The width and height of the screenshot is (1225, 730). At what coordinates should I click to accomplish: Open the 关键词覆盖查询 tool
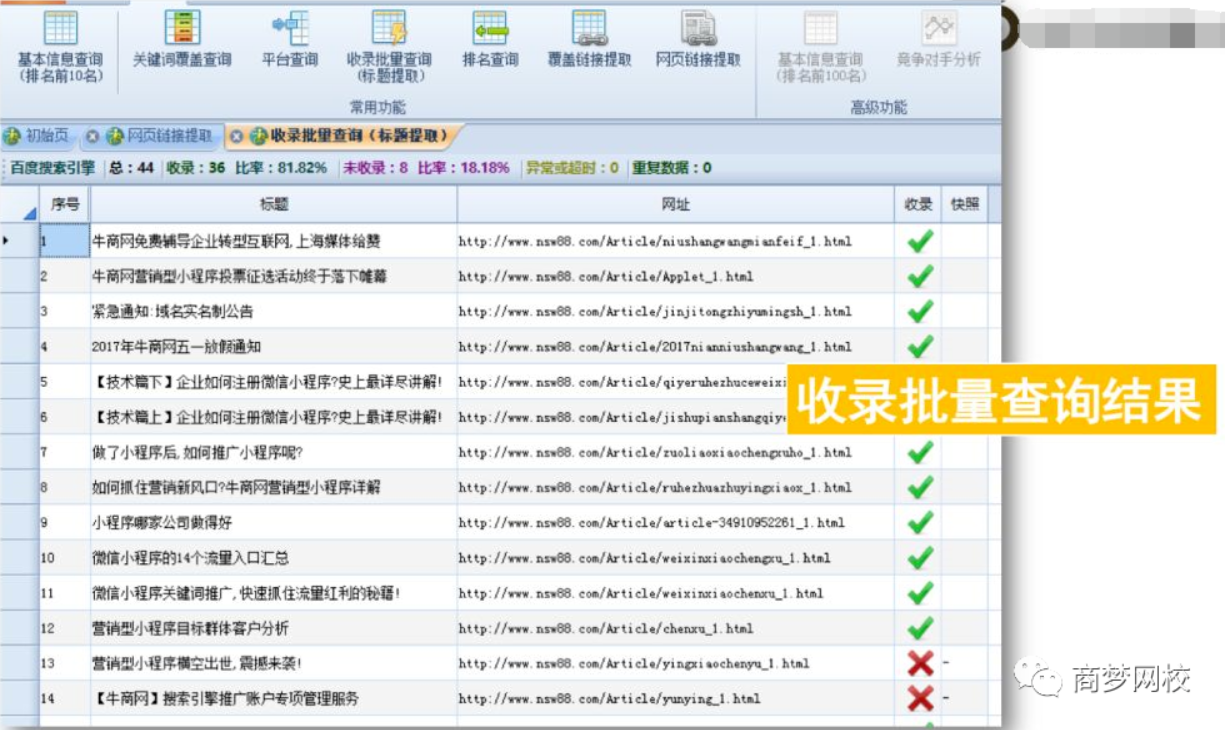click(x=182, y=40)
